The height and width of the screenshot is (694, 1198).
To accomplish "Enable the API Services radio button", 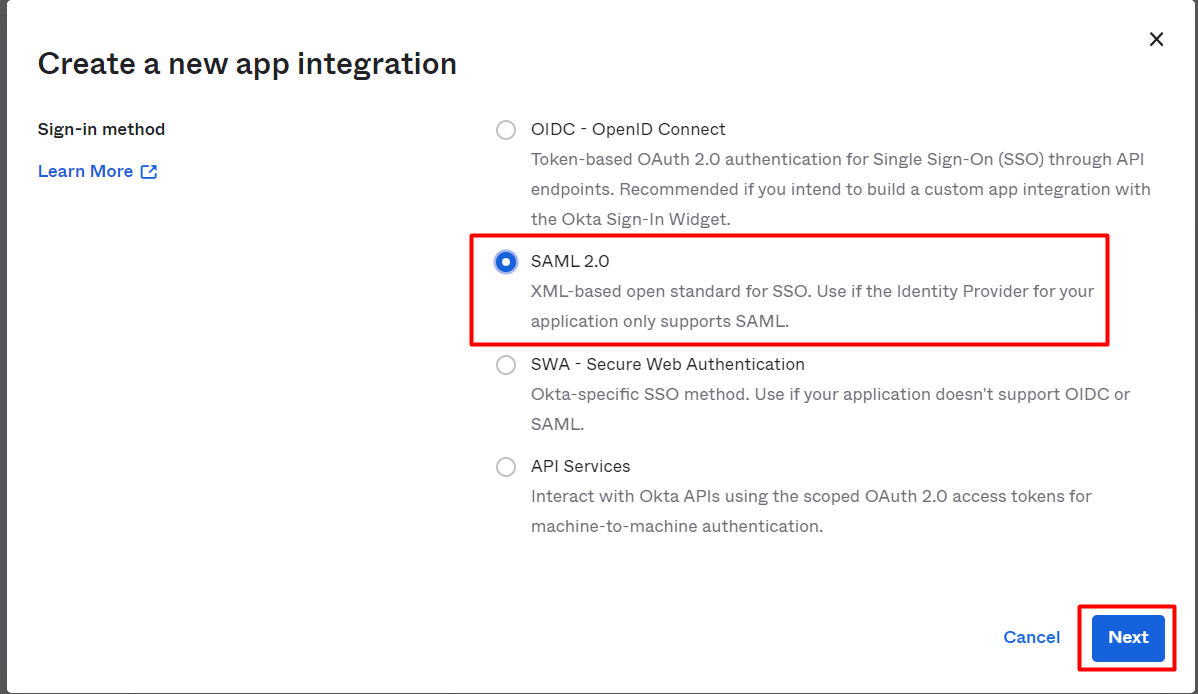I will pyautogui.click(x=507, y=467).
